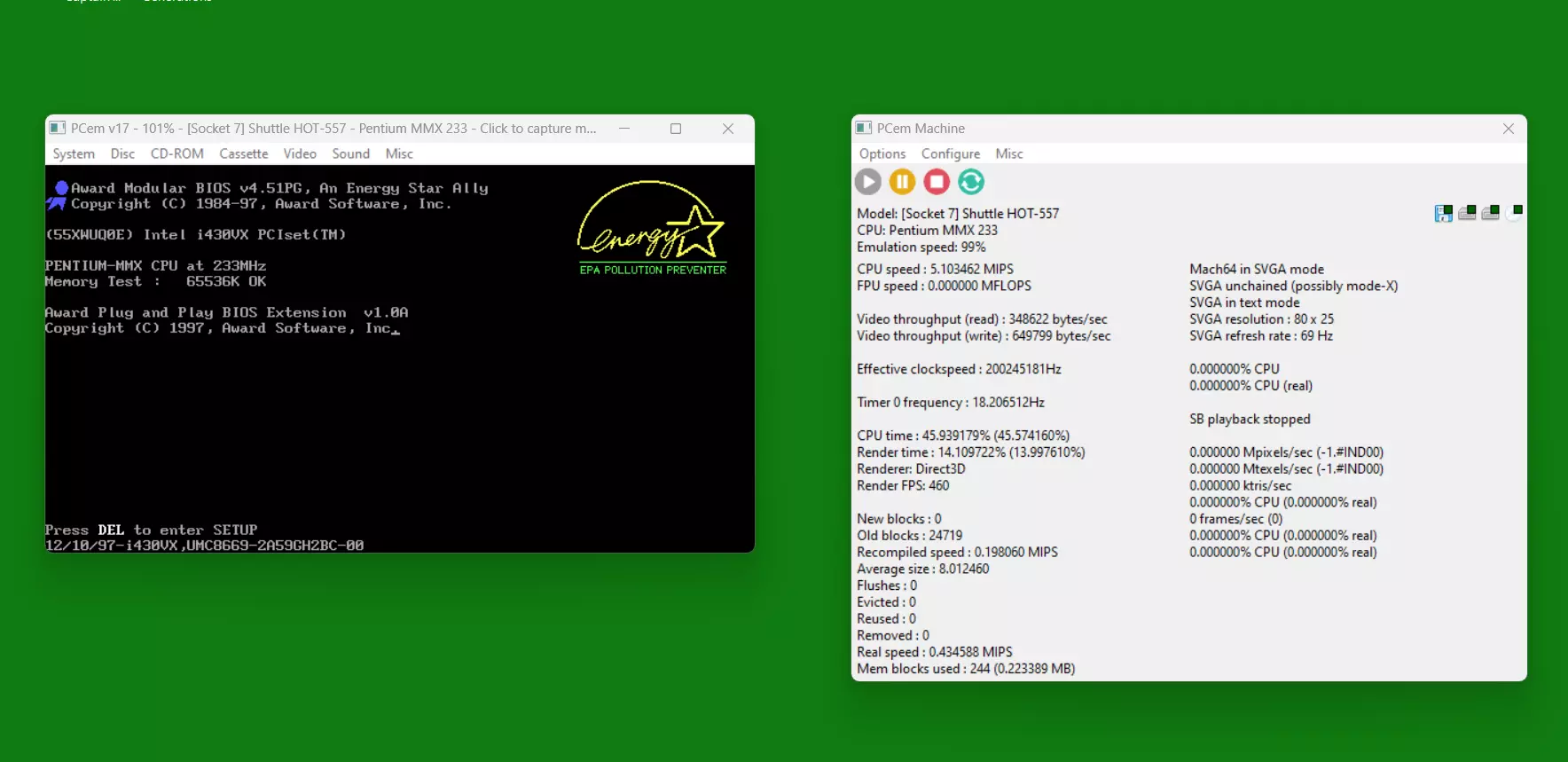This screenshot has height=762, width=1568.
Task: Click the 'CPU: Pentium MMX 233' line
Action: 927,230
